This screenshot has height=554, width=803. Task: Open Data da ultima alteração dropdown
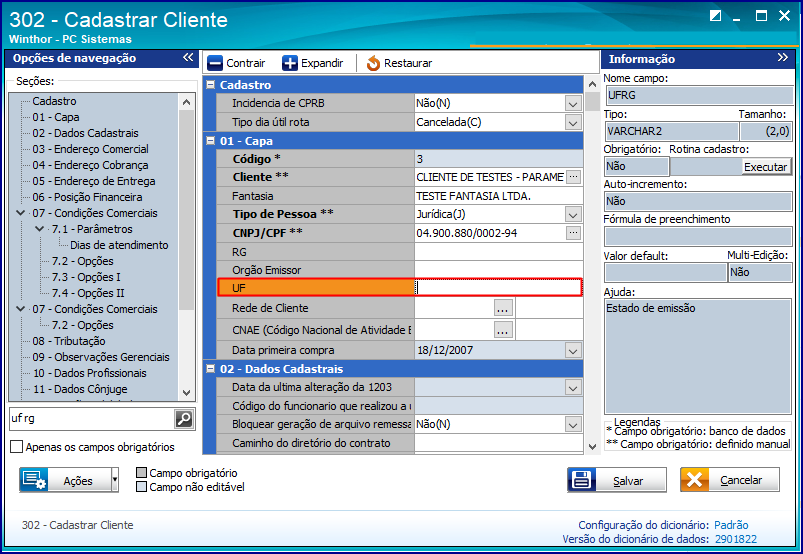[573, 387]
